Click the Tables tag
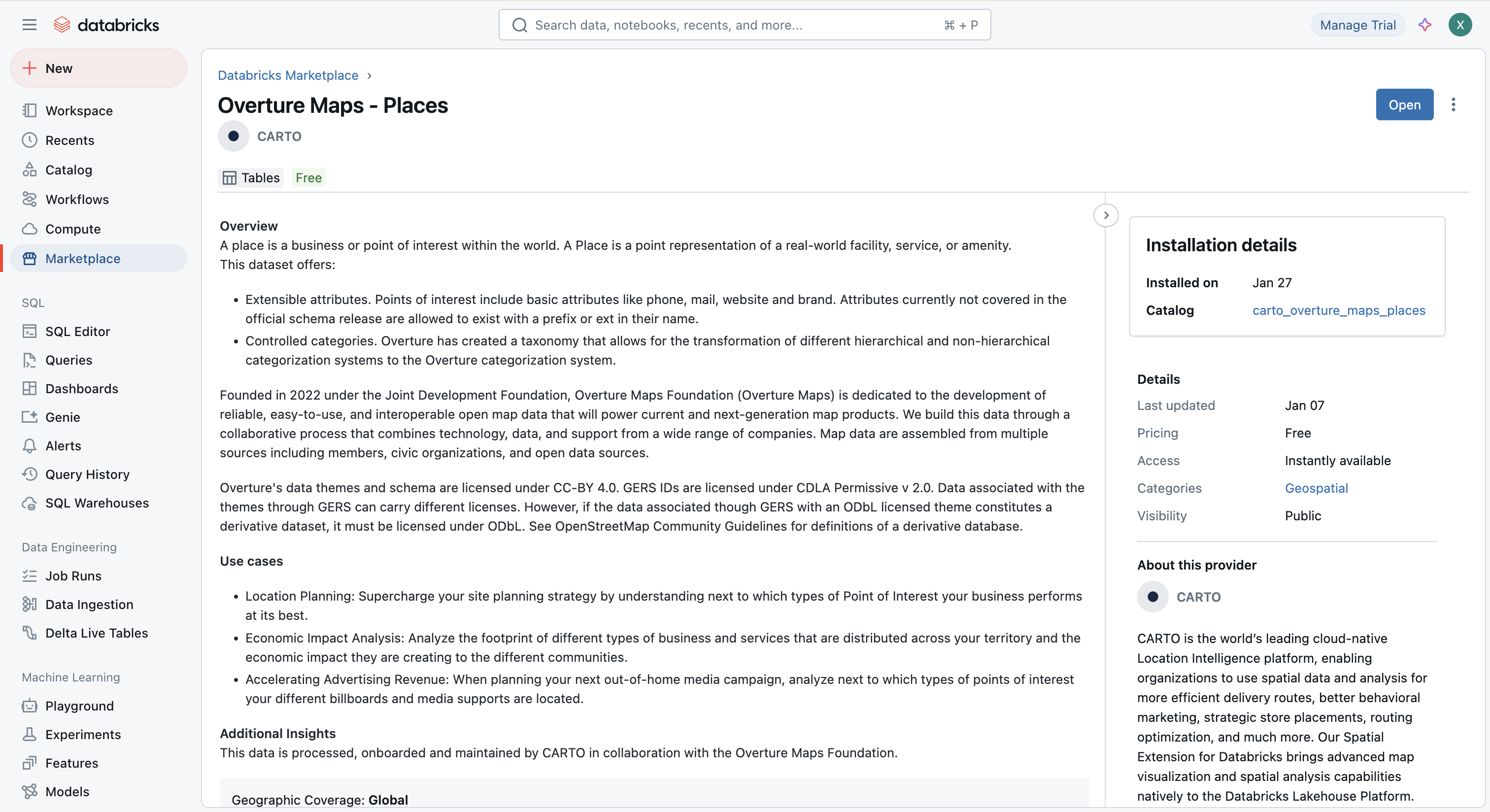 point(251,177)
